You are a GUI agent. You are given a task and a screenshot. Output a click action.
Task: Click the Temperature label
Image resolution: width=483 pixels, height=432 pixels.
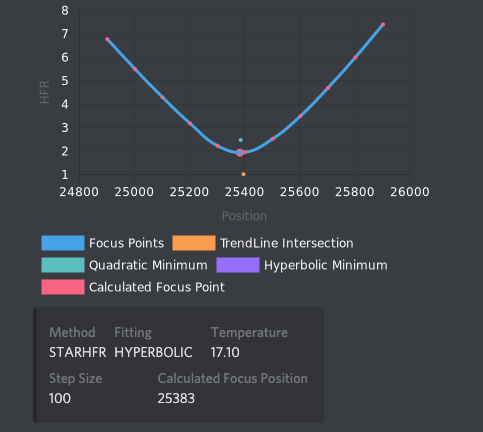click(x=249, y=333)
